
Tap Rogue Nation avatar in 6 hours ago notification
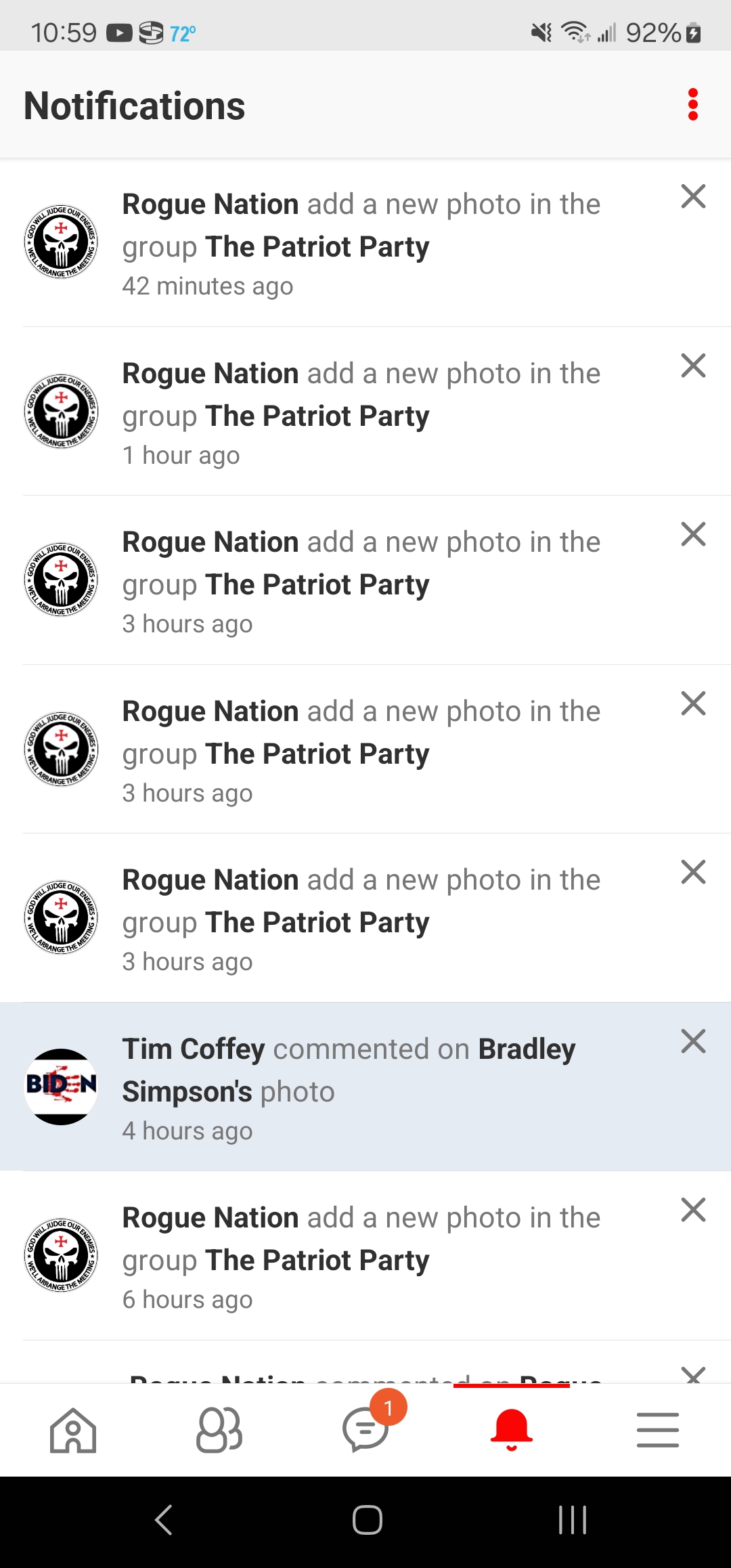(61, 1255)
